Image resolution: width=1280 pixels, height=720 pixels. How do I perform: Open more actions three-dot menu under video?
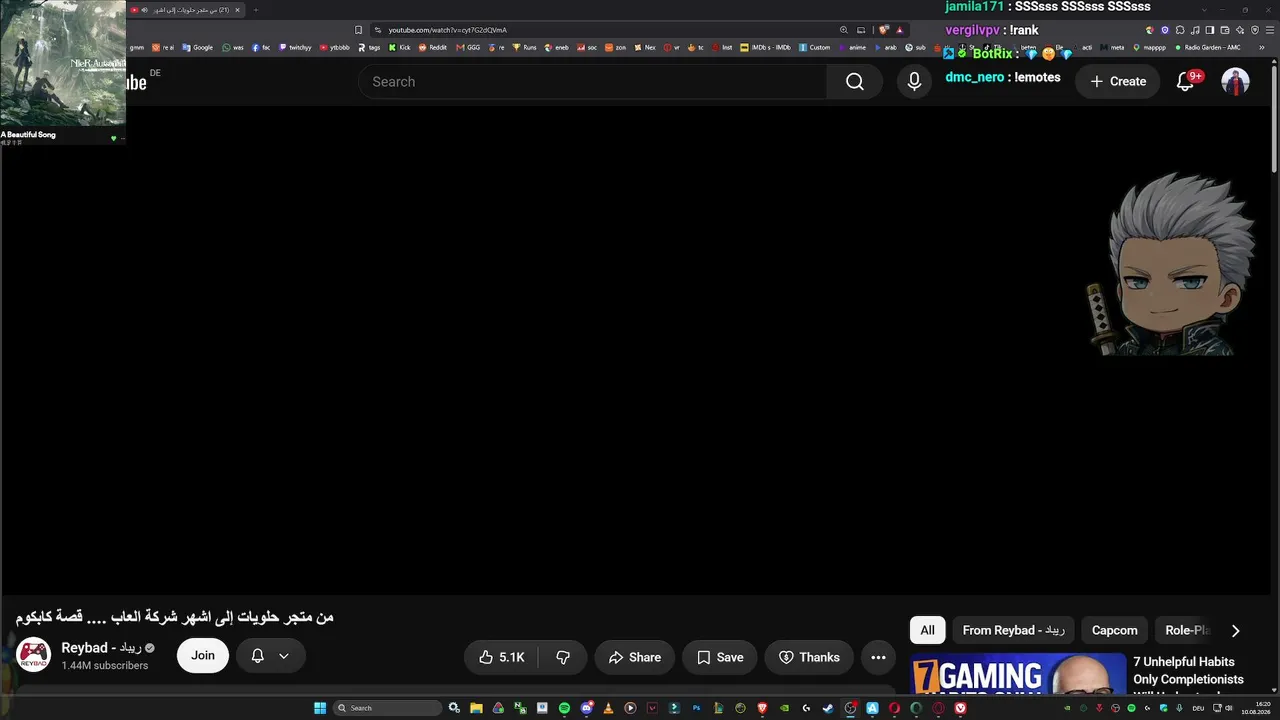coord(878,657)
